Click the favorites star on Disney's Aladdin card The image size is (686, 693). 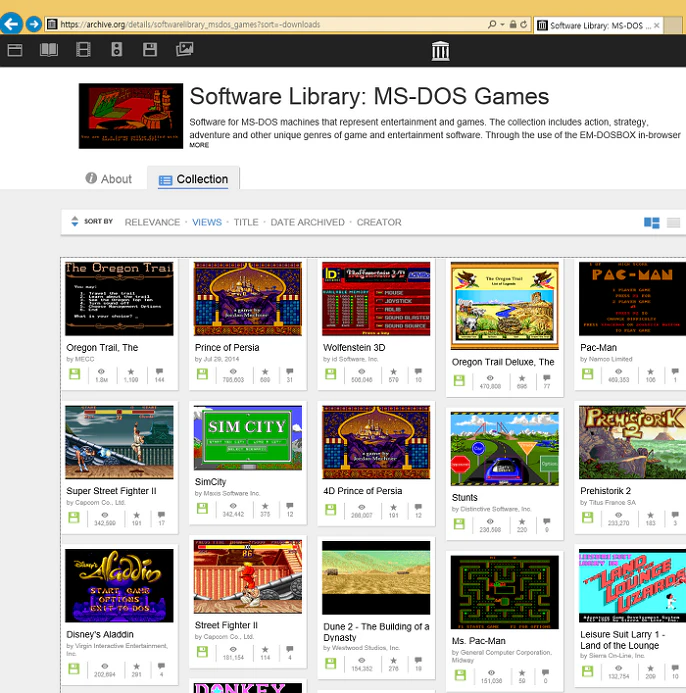pos(137,666)
